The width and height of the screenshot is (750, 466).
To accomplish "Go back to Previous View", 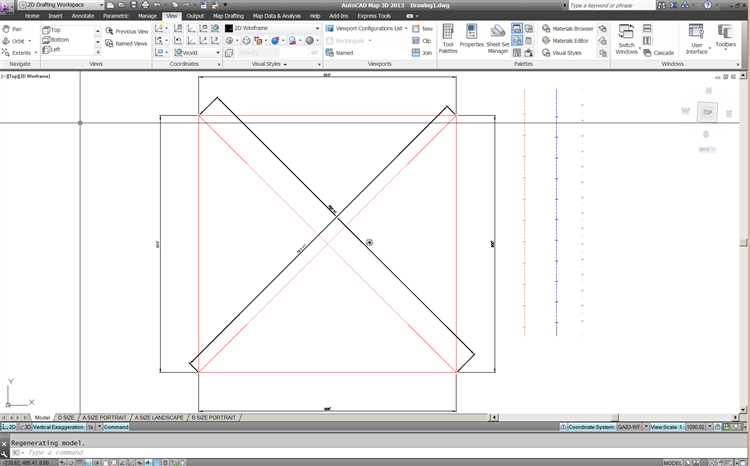I will [127, 31].
